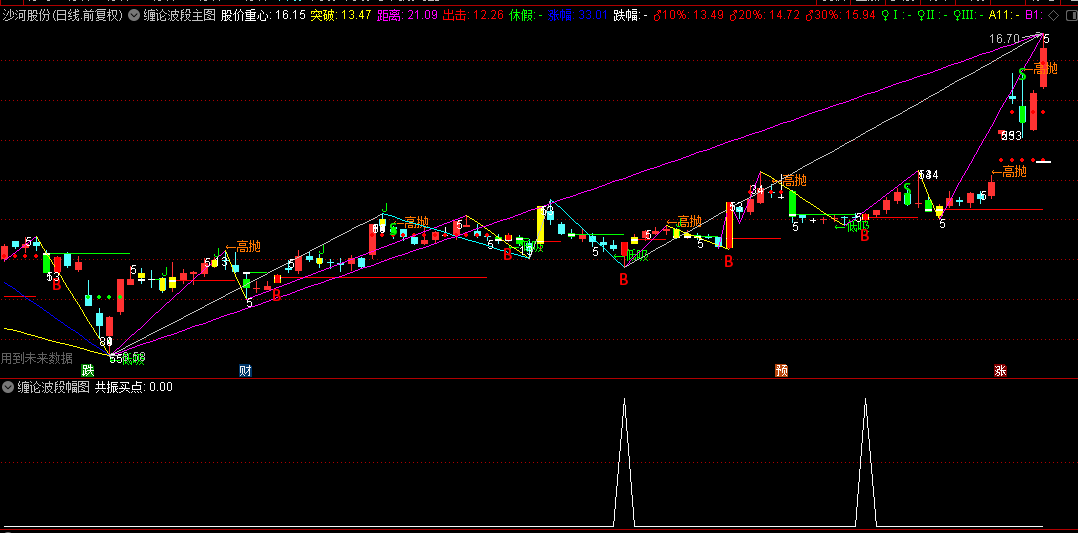Click the magenta B1 output label

pyautogui.click(x=1033, y=14)
